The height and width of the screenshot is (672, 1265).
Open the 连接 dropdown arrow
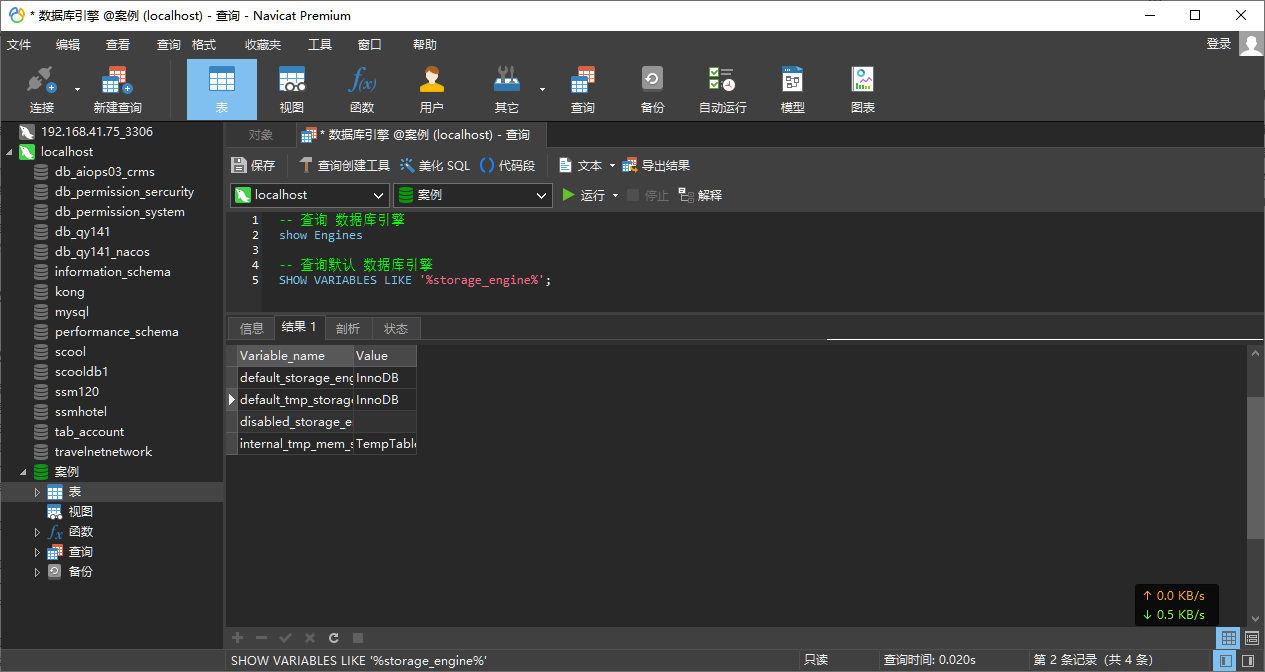pyautogui.click(x=78, y=89)
